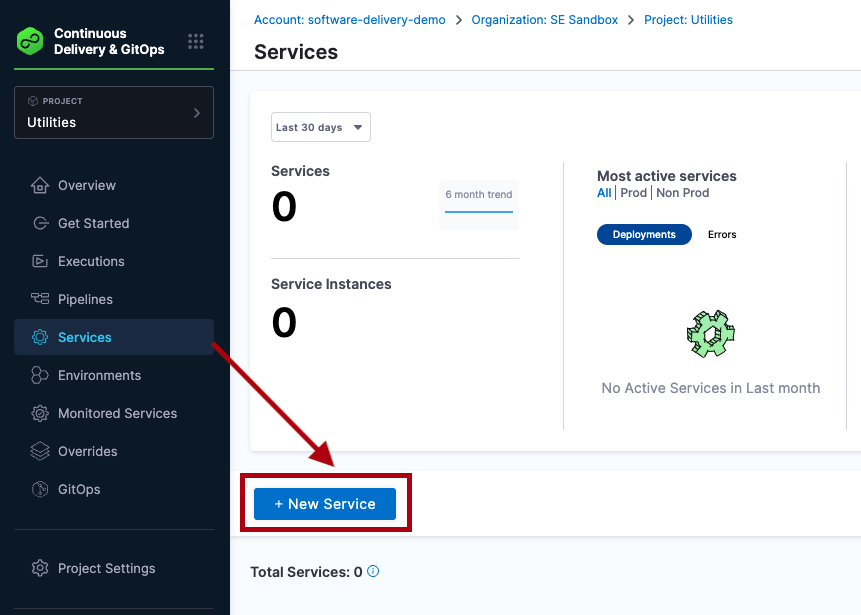Image resolution: width=861 pixels, height=615 pixels.
Task: Open the Last 30 days dropdown
Action: [320, 127]
